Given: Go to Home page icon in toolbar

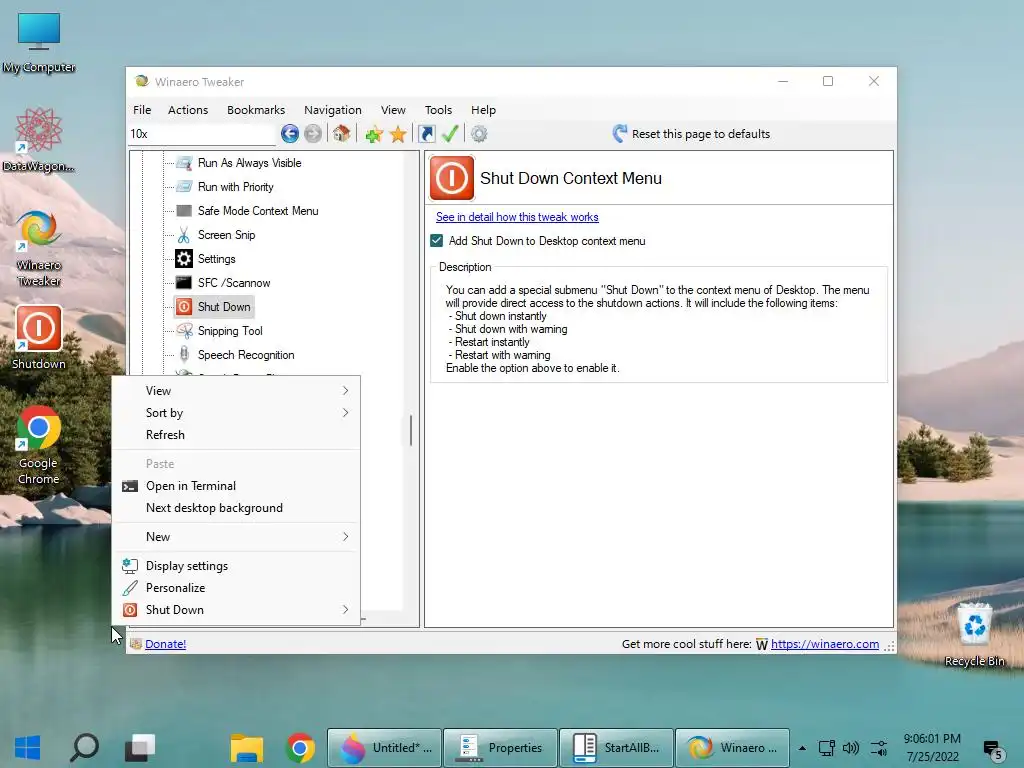Looking at the screenshot, I should 341,134.
